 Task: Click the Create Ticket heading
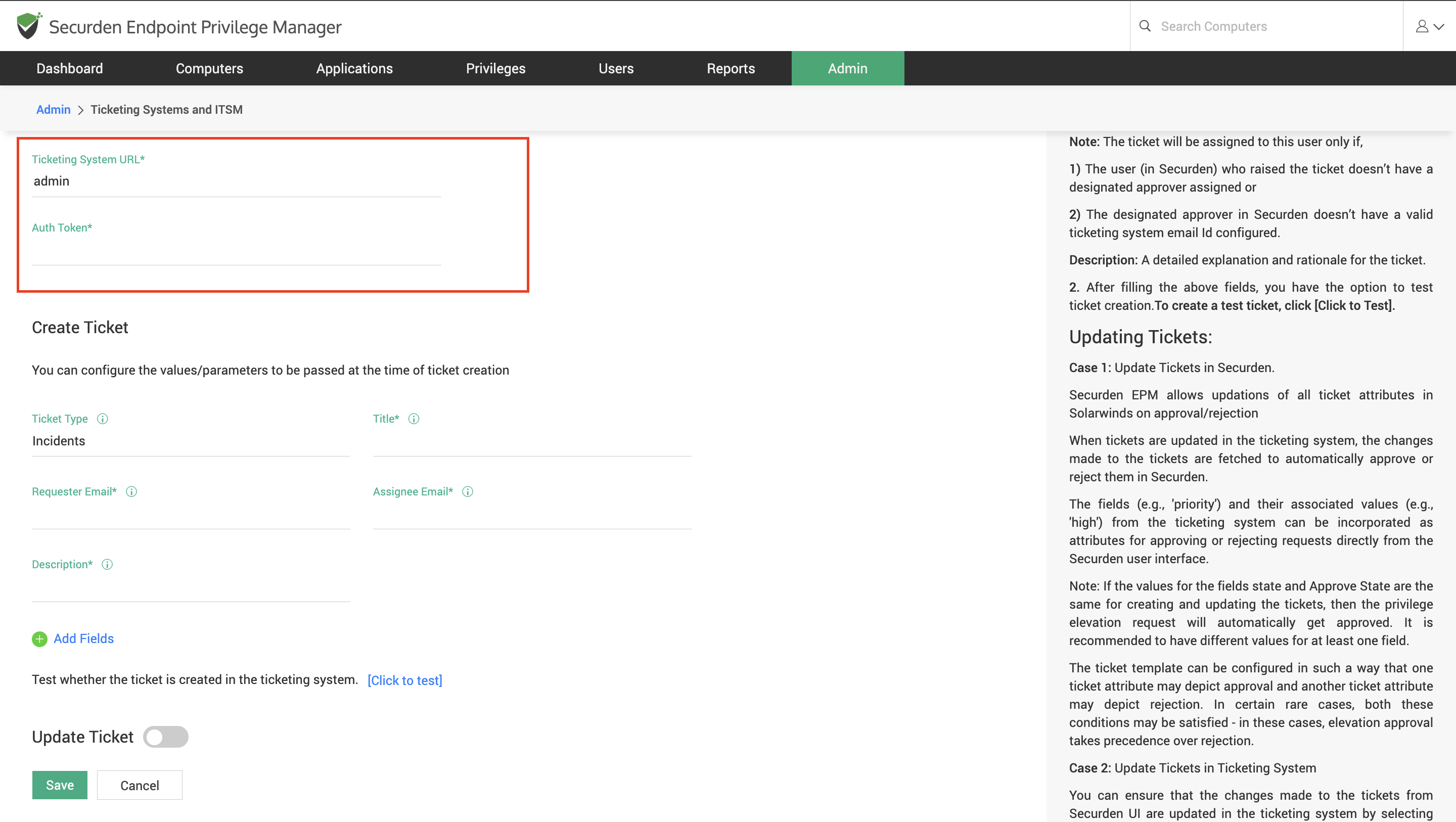point(80,327)
